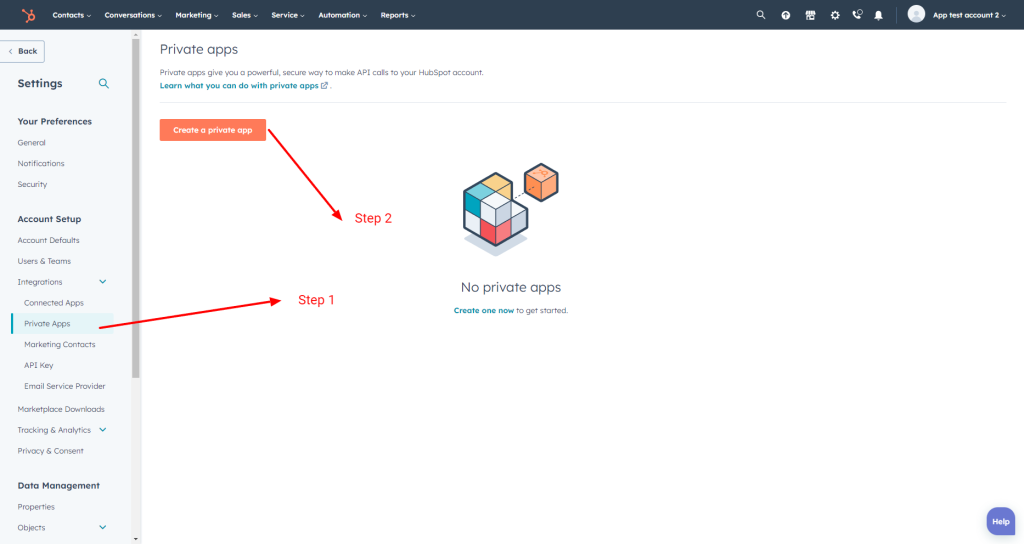This screenshot has height=544, width=1024.
Task: Click the HubSpot sprocket logo
Action: tap(28, 15)
